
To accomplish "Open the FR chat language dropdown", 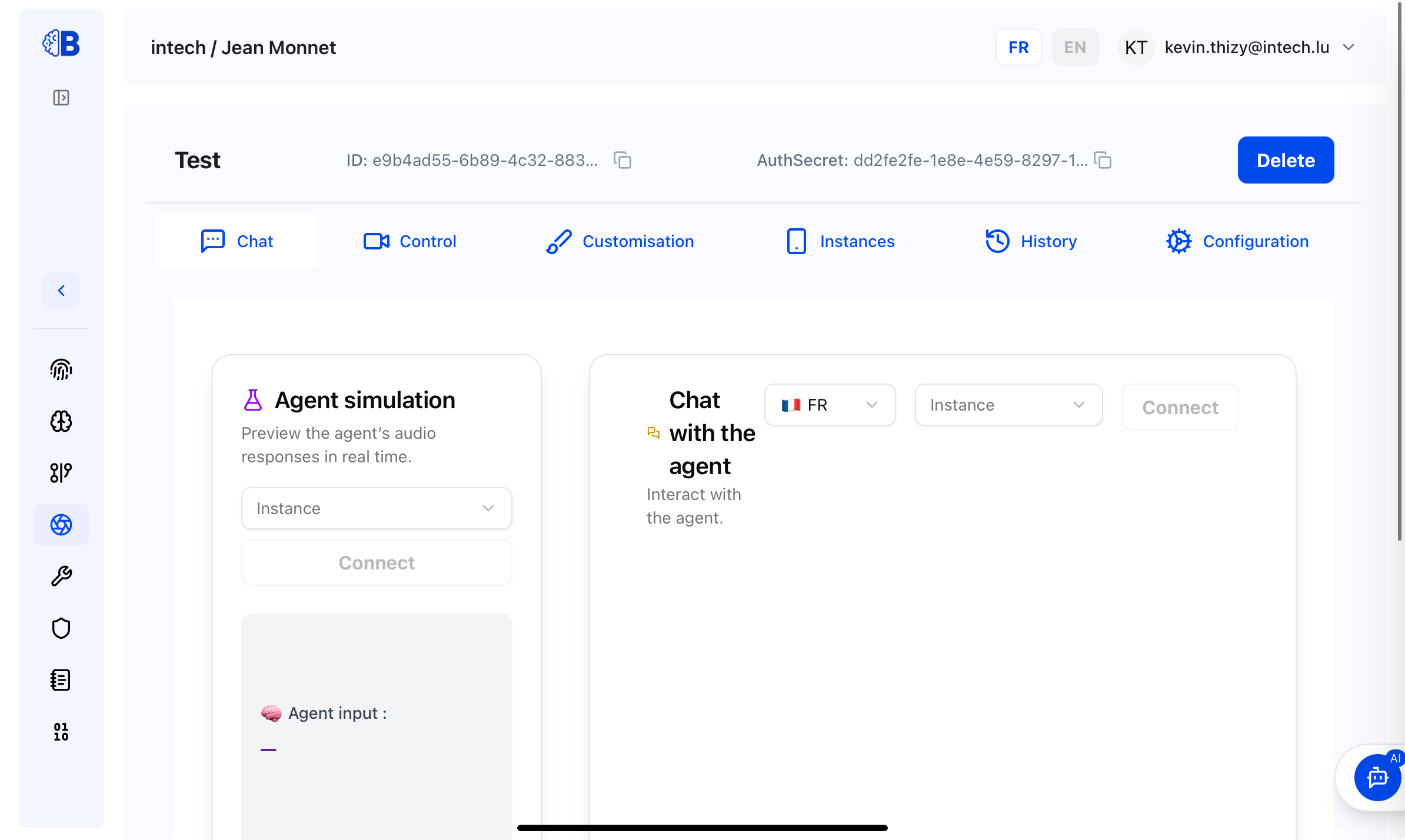I will pos(830,405).
